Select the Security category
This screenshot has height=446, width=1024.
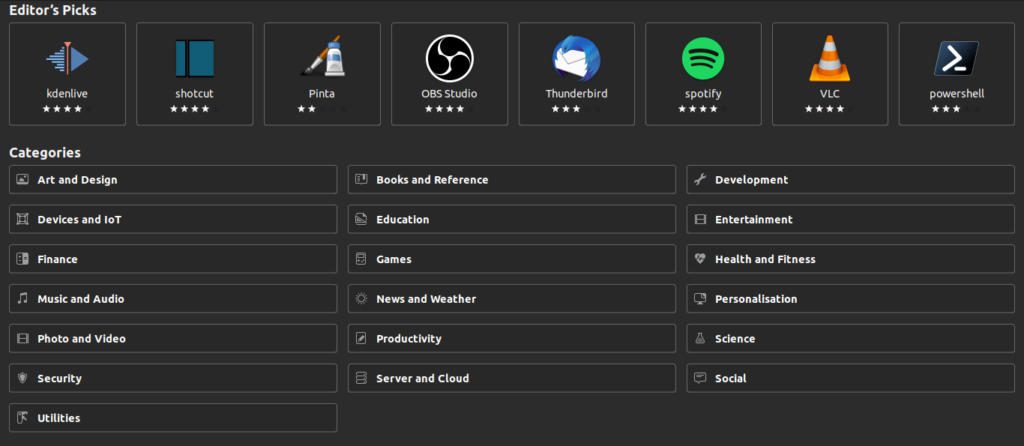[173, 378]
